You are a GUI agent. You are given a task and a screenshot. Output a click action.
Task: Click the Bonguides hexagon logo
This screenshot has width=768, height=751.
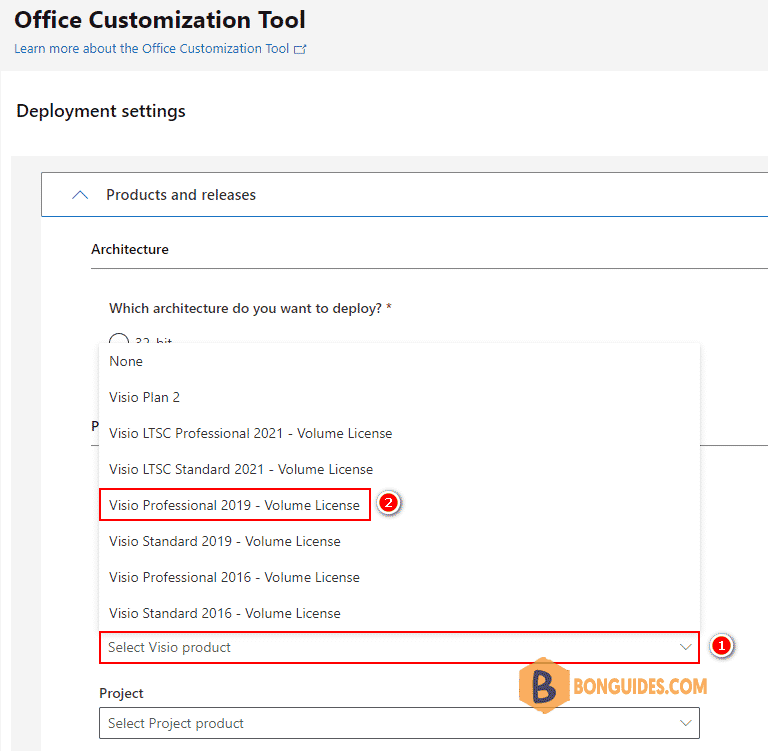[x=544, y=685]
